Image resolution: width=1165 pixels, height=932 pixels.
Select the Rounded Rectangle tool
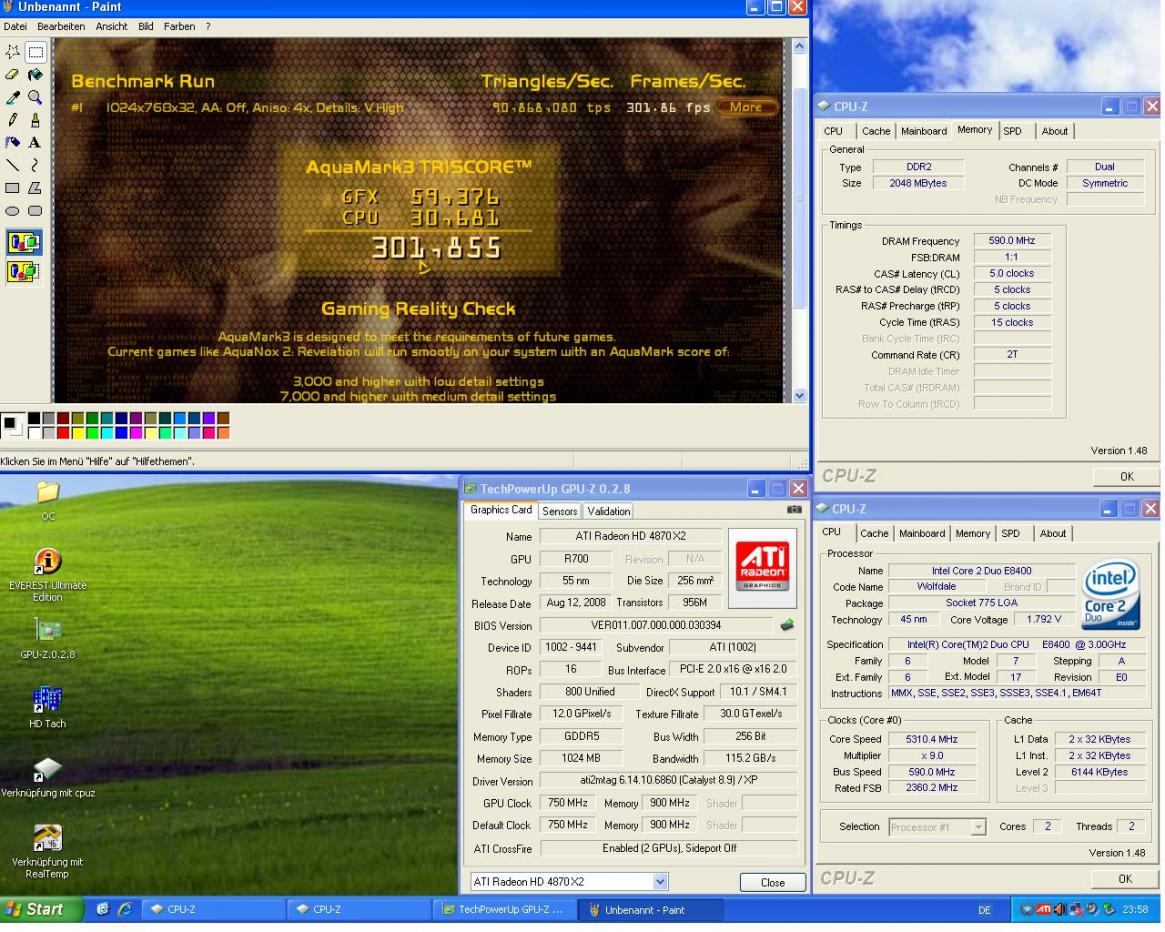tap(35, 210)
